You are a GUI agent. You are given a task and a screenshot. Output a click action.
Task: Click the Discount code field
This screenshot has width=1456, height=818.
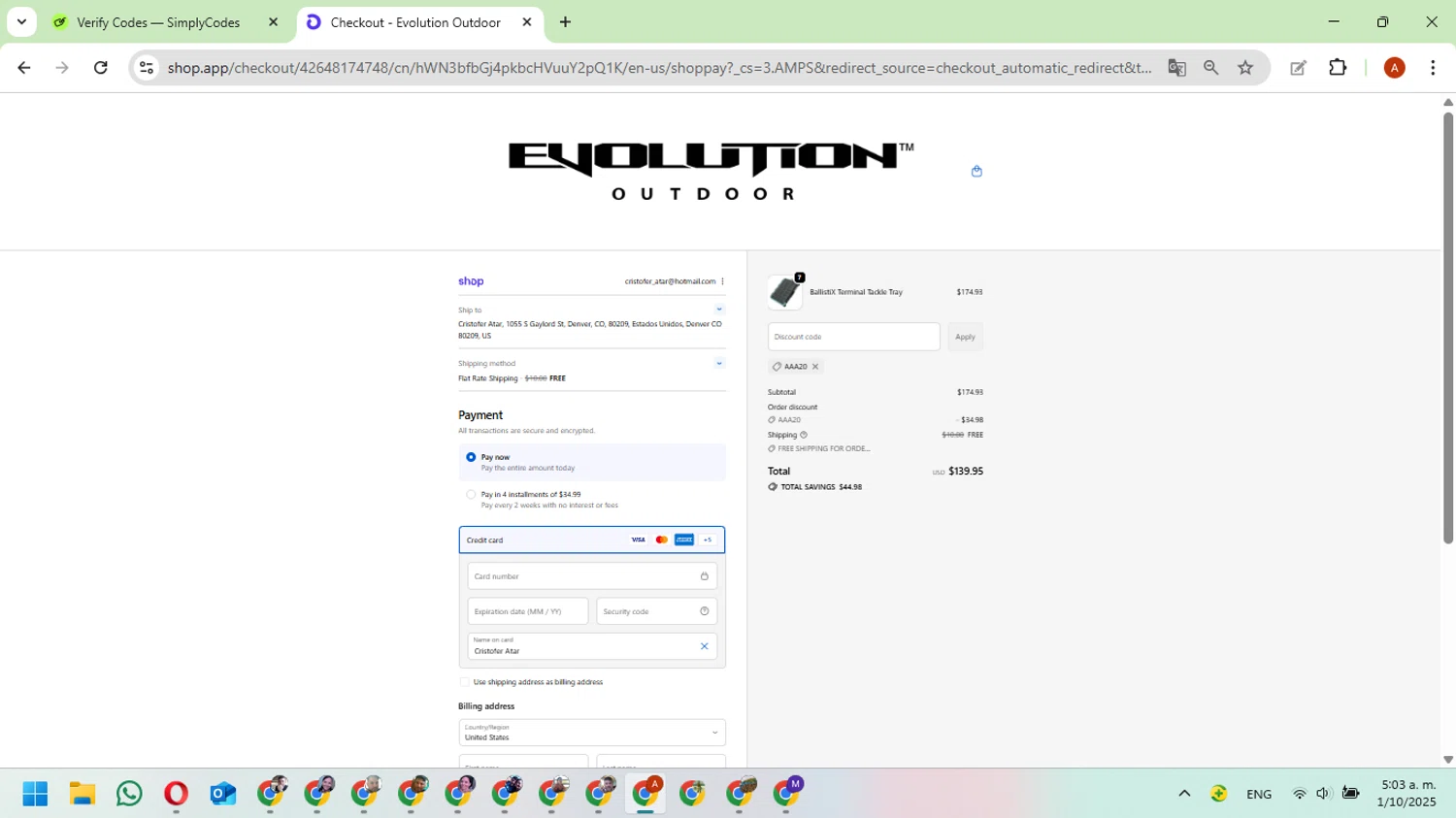[x=854, y=337]
